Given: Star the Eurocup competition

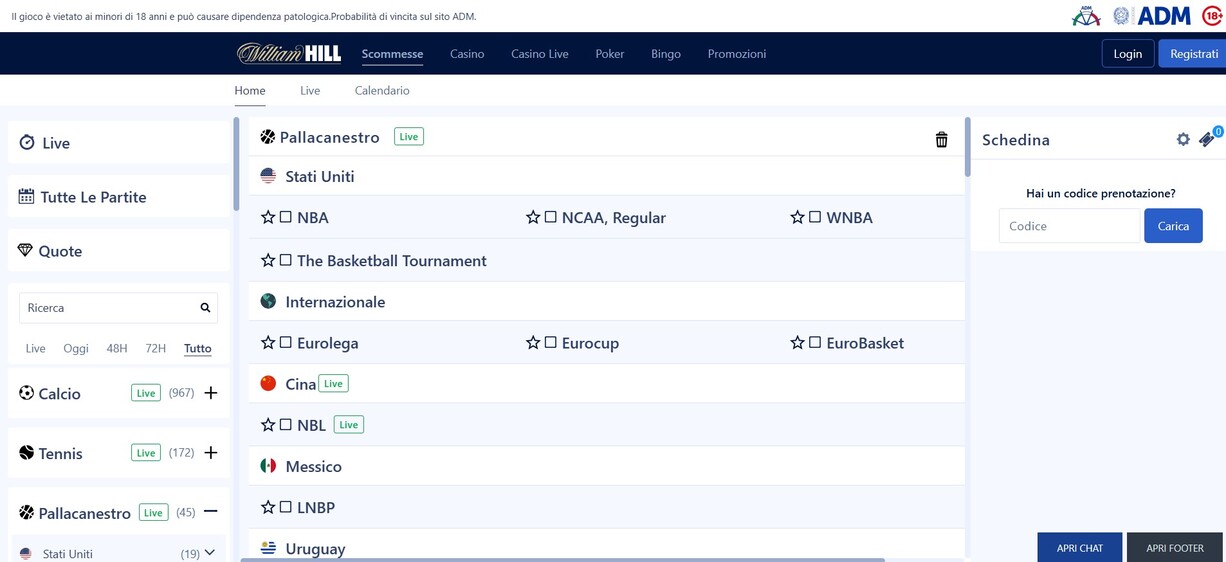Looking at the screenshot, I should (533, 343).
